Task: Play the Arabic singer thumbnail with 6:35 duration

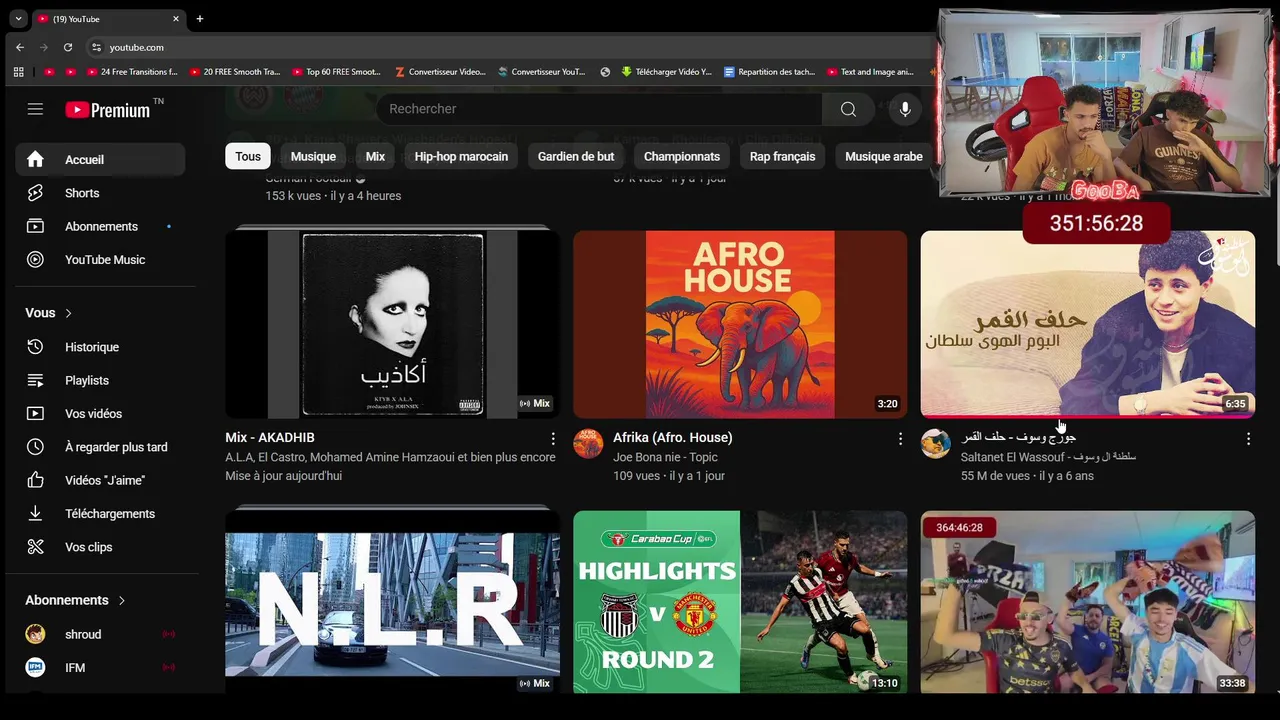Action: click(x=1088, y=324)
